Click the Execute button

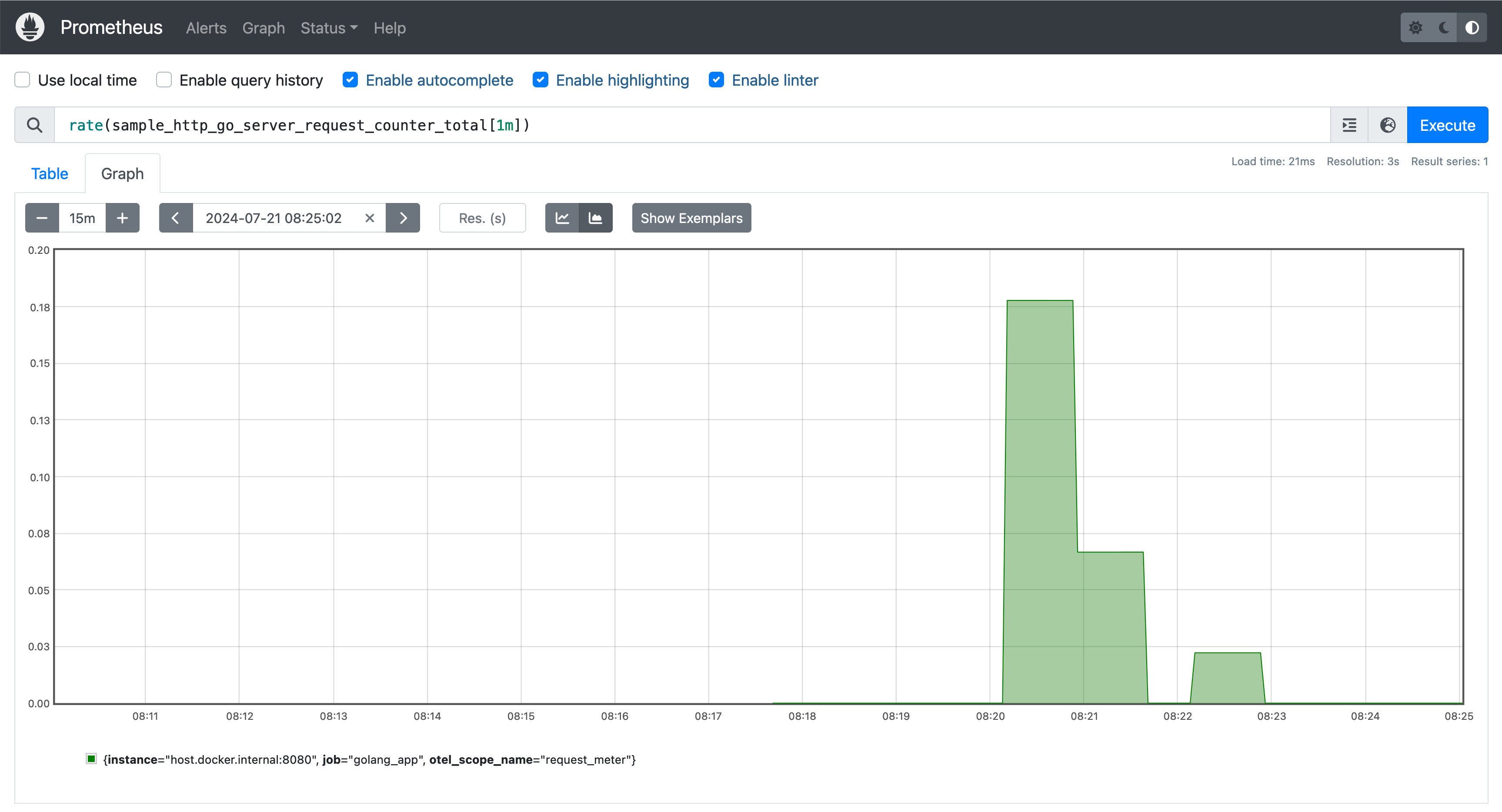(x=1447, y=125)
